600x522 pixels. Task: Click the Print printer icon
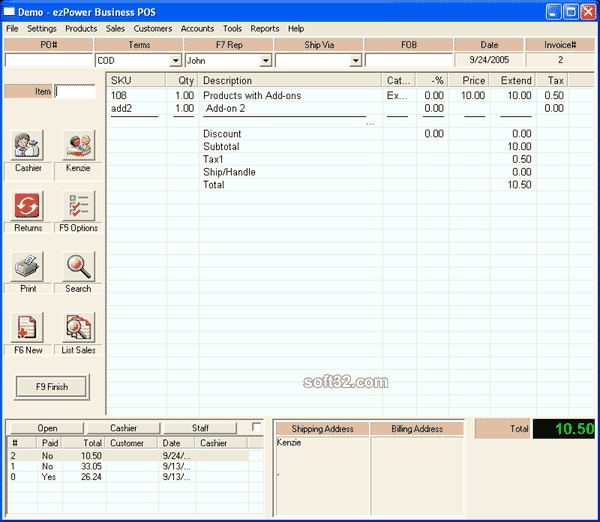pos(27,266)
